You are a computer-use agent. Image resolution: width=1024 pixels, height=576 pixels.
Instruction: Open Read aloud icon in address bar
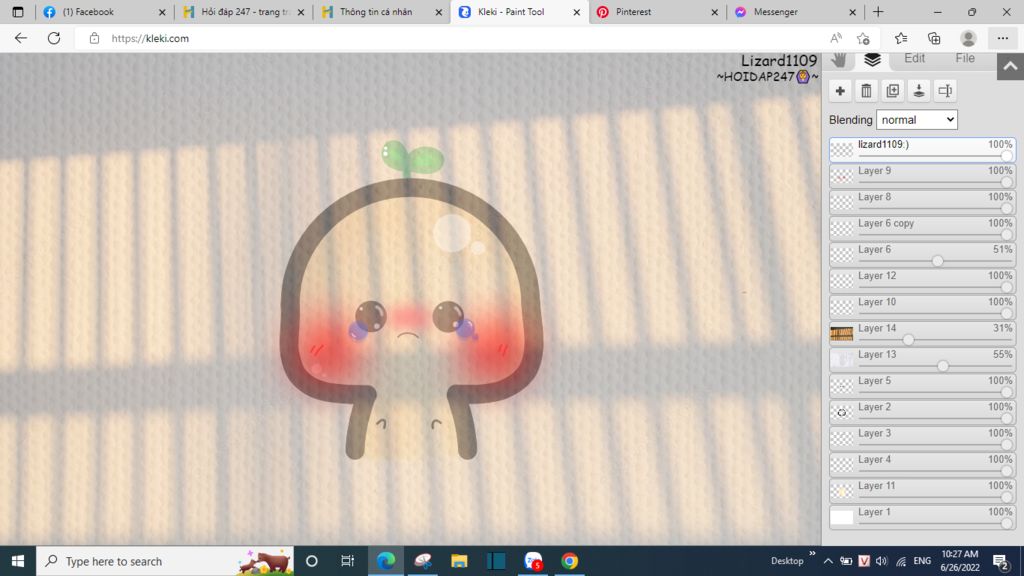tap(836, 38)
